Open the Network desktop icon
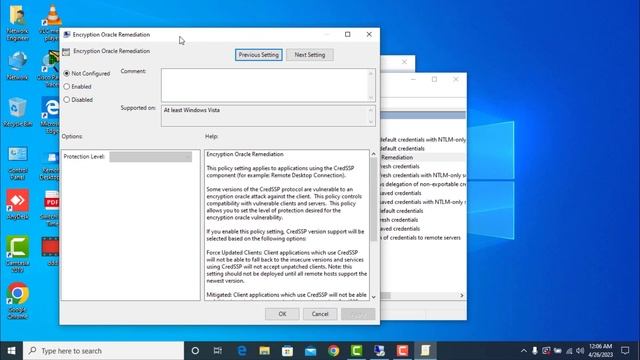Screen dimensions: 640x360 pos(18,66)
